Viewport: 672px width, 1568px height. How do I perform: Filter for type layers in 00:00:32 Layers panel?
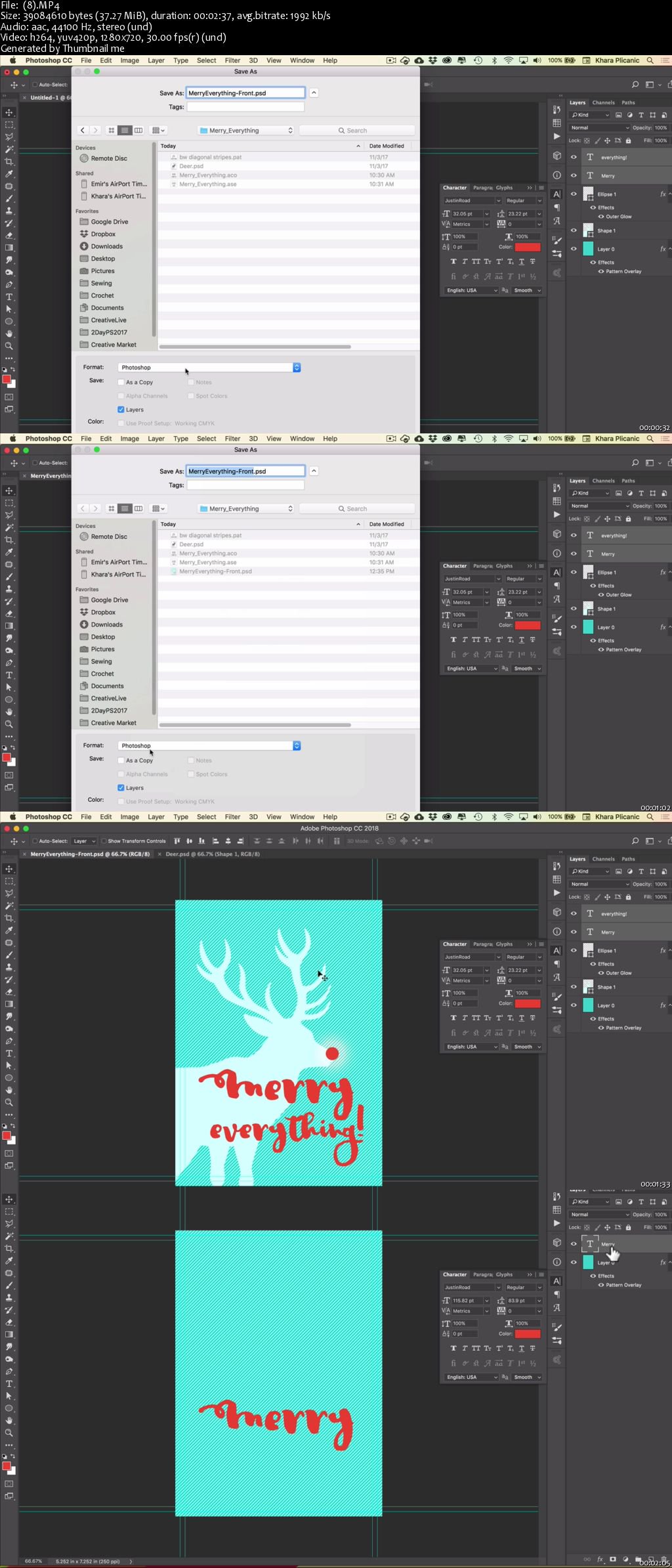[641, 115]
